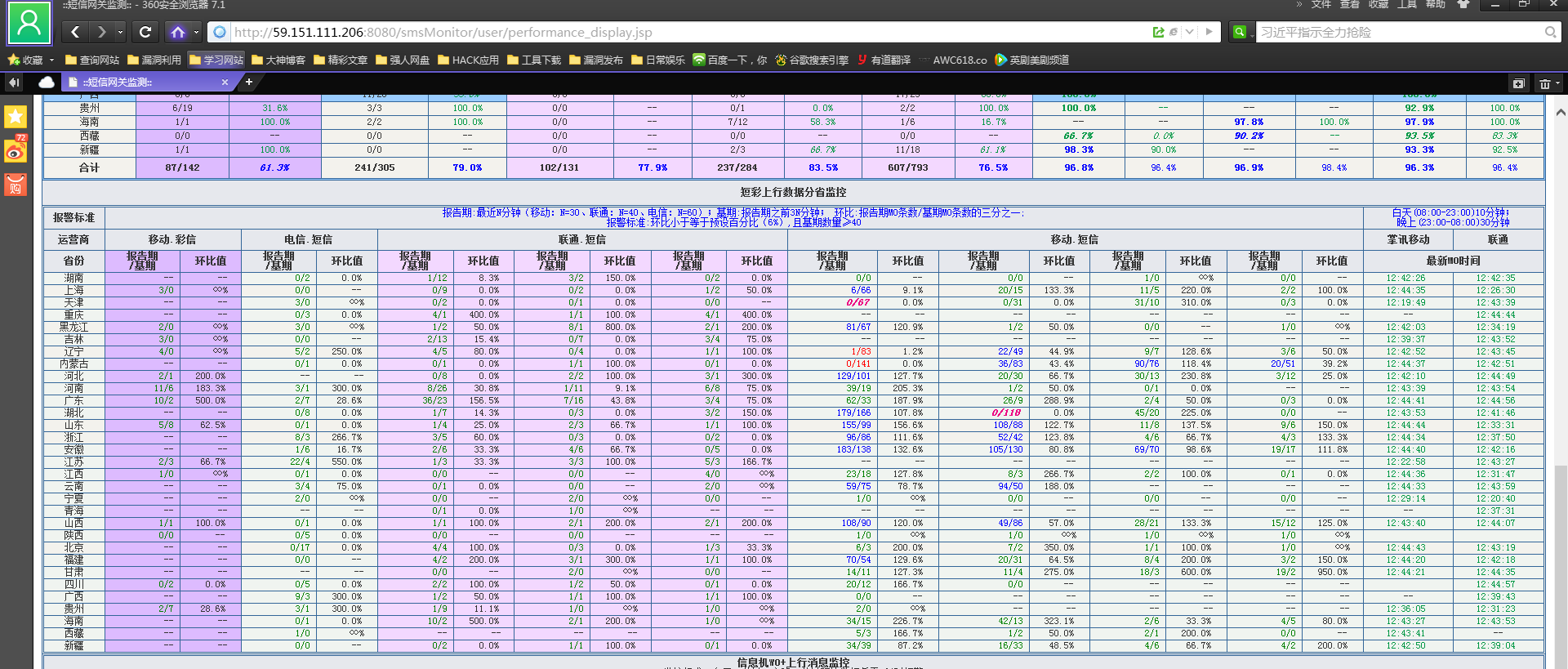This screenshot has width=1568, height=669.
Task: Focus the search box with news text
Action: click(1400, 32)
